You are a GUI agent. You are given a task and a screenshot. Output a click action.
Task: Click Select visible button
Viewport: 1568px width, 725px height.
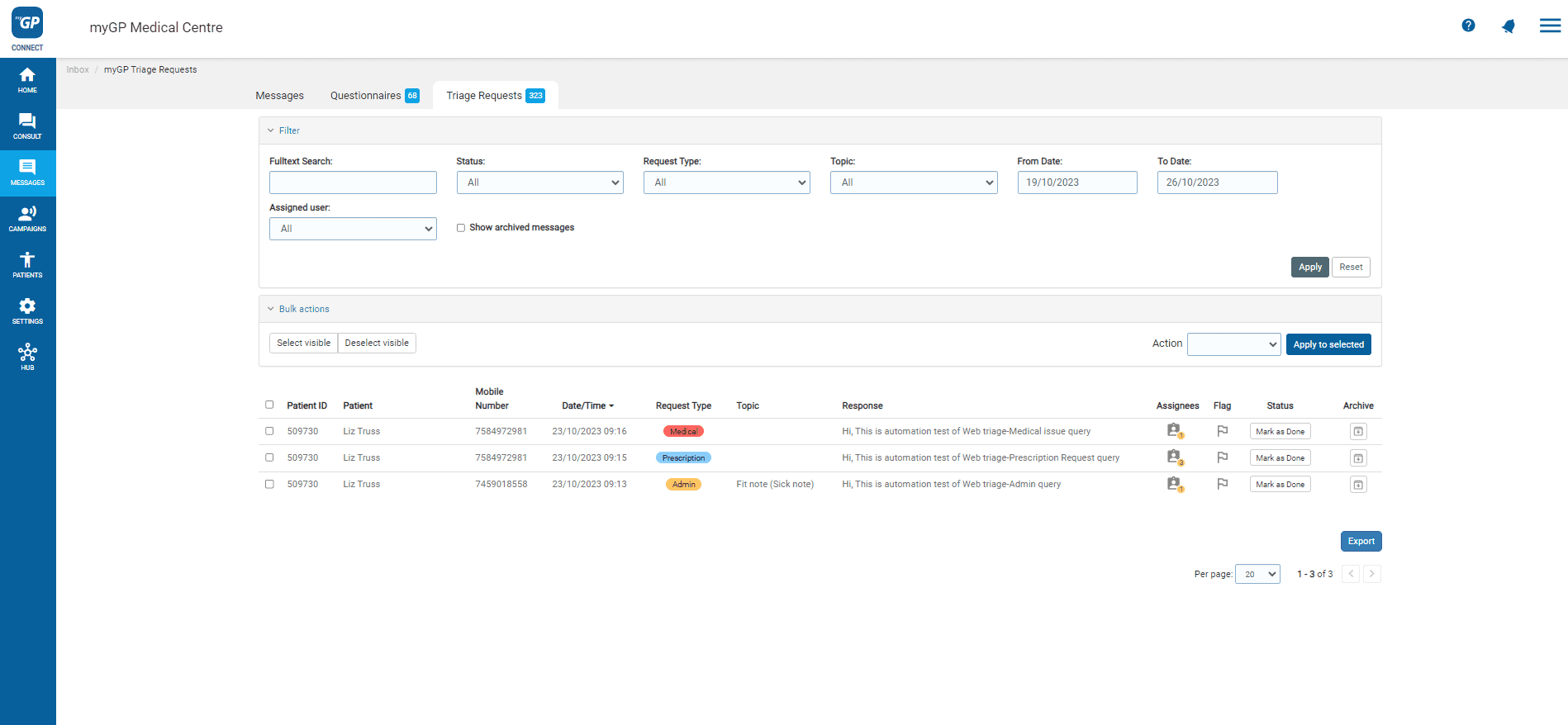(x=303, y=343)
